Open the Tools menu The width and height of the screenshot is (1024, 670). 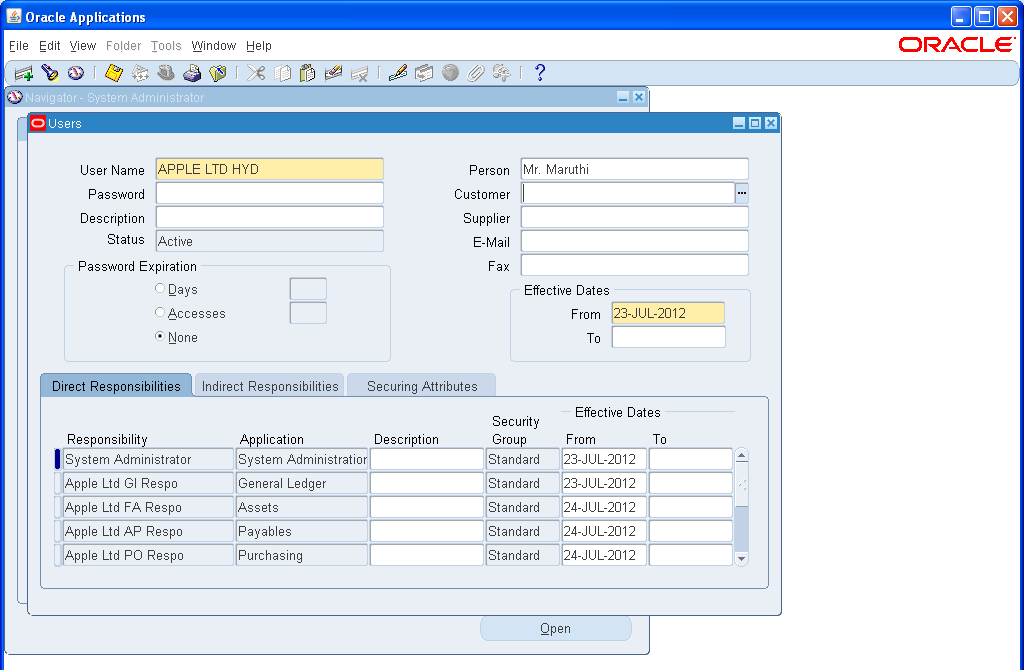point(166,45)
